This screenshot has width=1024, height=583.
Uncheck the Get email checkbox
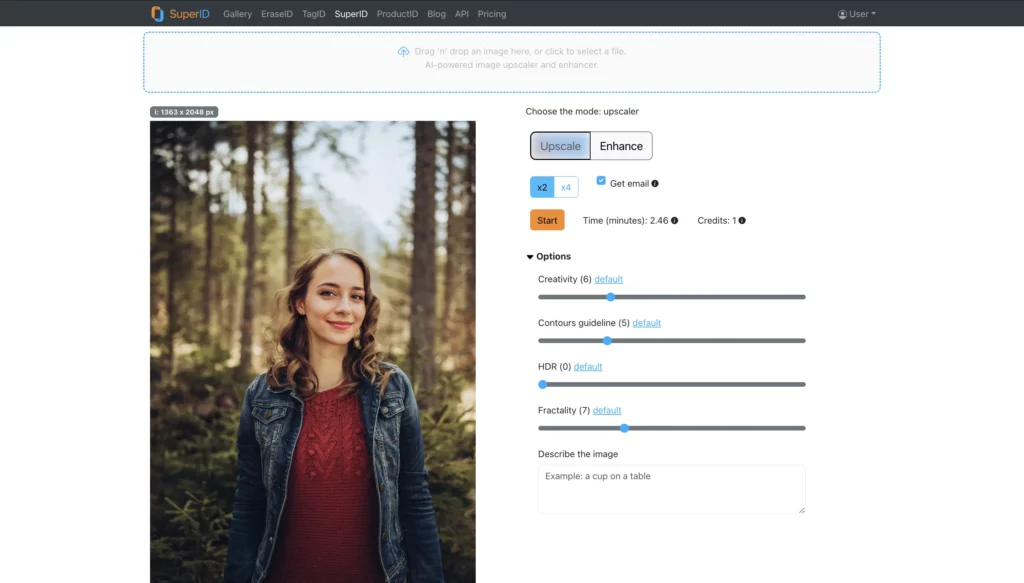(601, 181)
